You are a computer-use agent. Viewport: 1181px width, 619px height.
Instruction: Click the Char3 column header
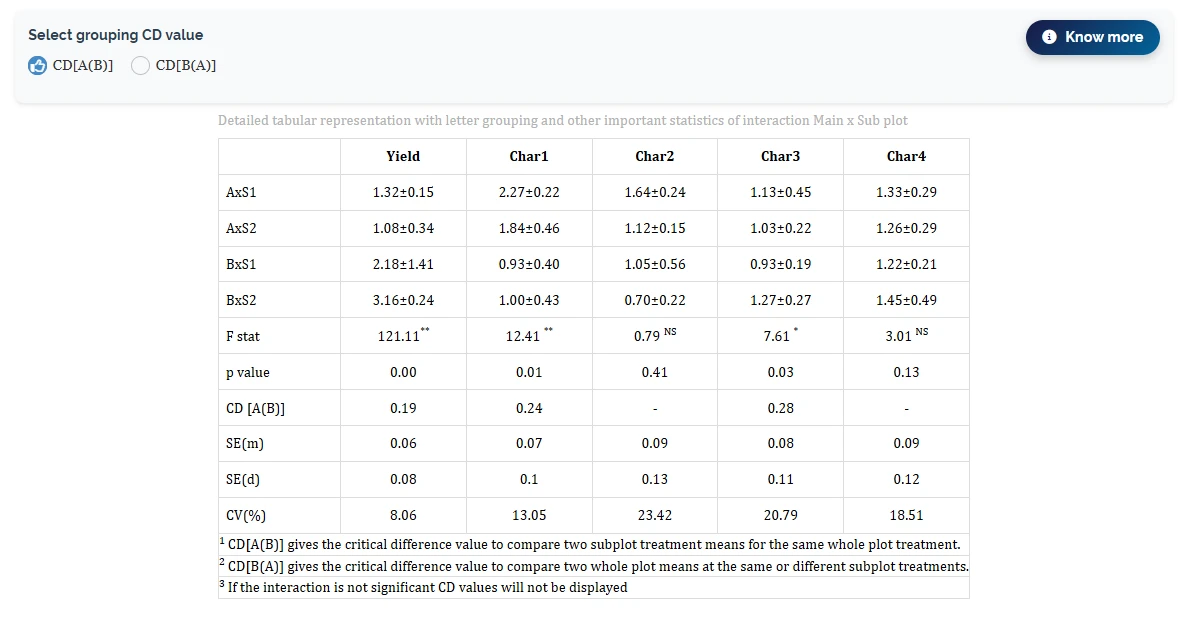click(780, 157)
